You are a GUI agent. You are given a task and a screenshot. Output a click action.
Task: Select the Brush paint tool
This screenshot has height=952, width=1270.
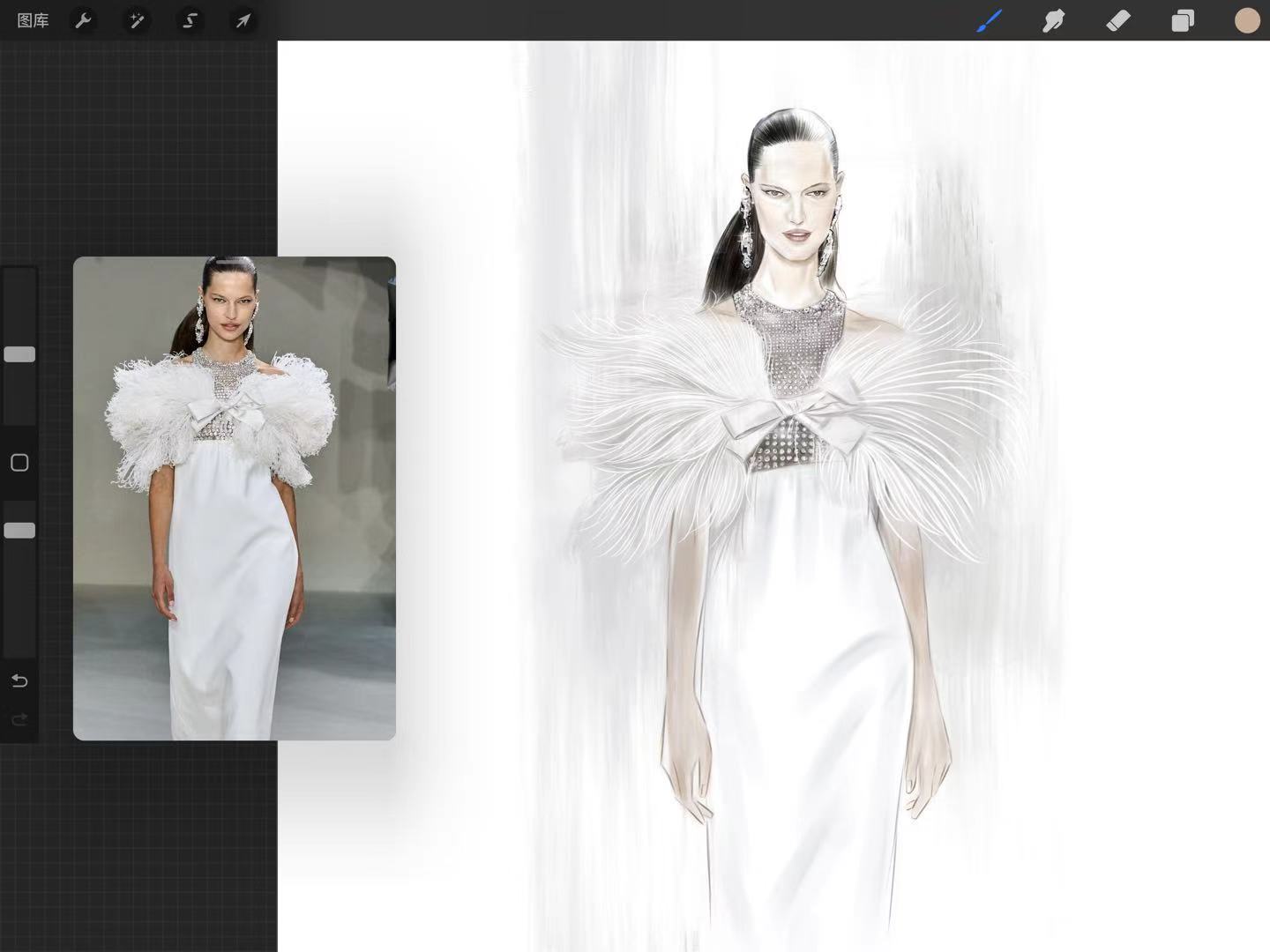point(990,20)
